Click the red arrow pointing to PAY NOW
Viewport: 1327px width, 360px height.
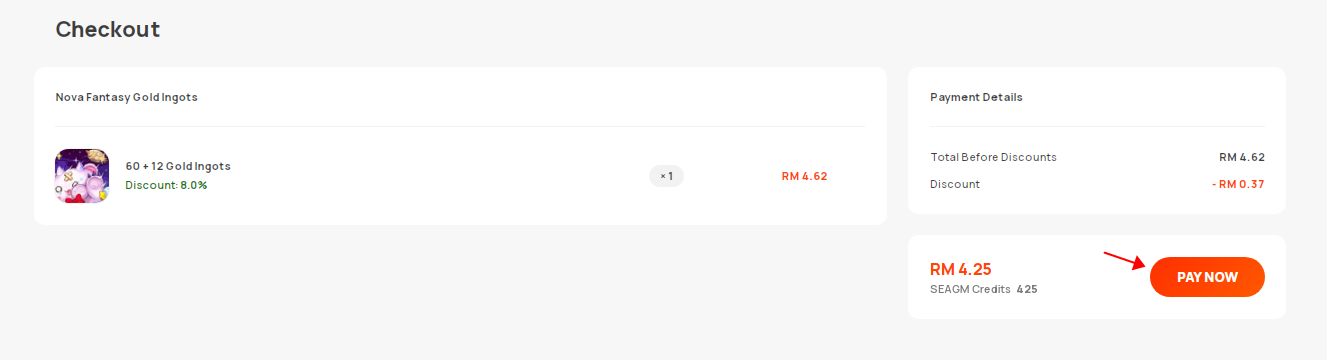point(1124,261)
